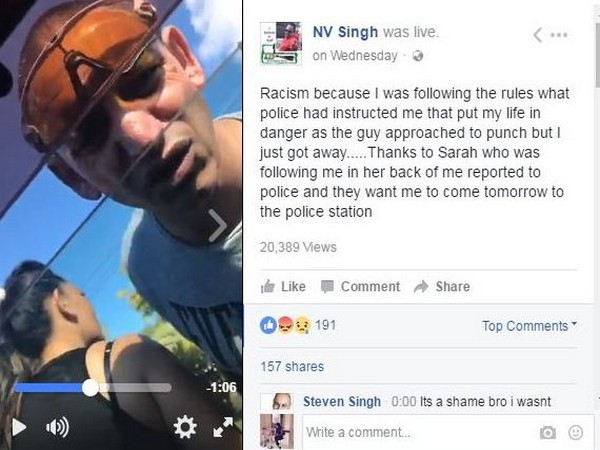The width and height of the screenshot is (600, 450).
Task: Open the NV Singh profile link
Action: coord(345,32)
